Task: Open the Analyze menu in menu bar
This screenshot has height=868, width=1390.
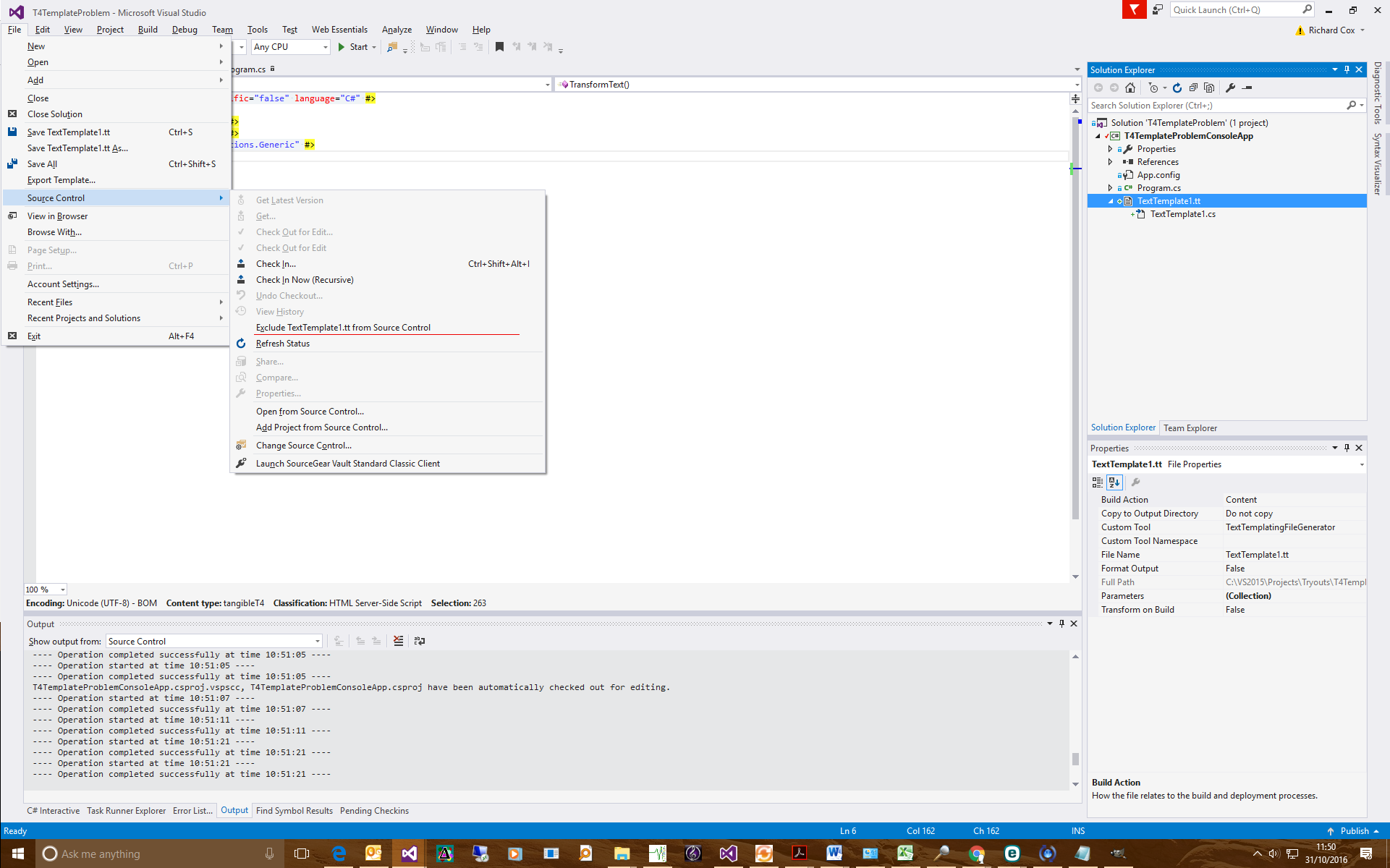Action: click(397, 30)
